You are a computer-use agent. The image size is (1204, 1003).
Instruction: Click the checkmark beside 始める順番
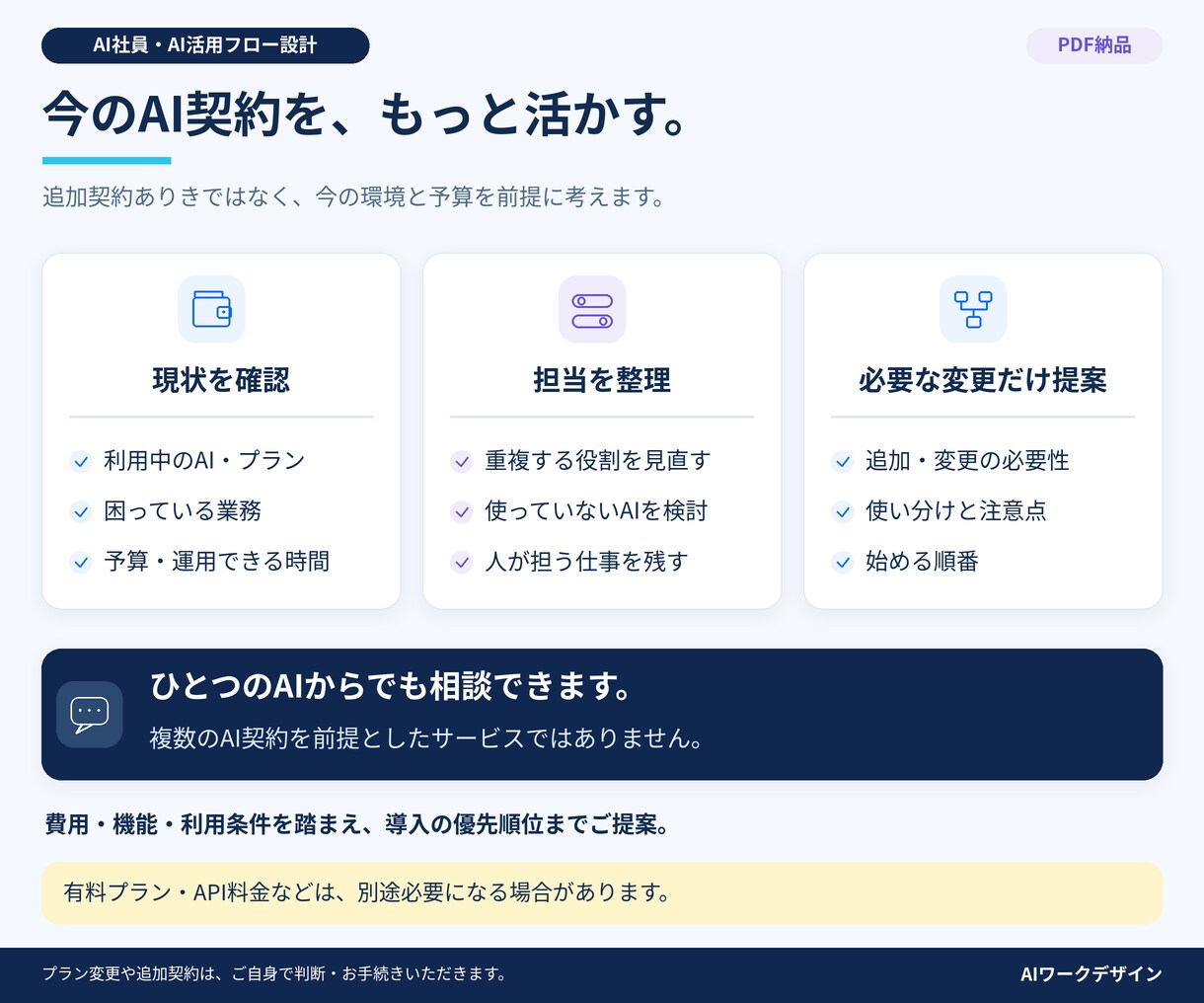[843, 562]
